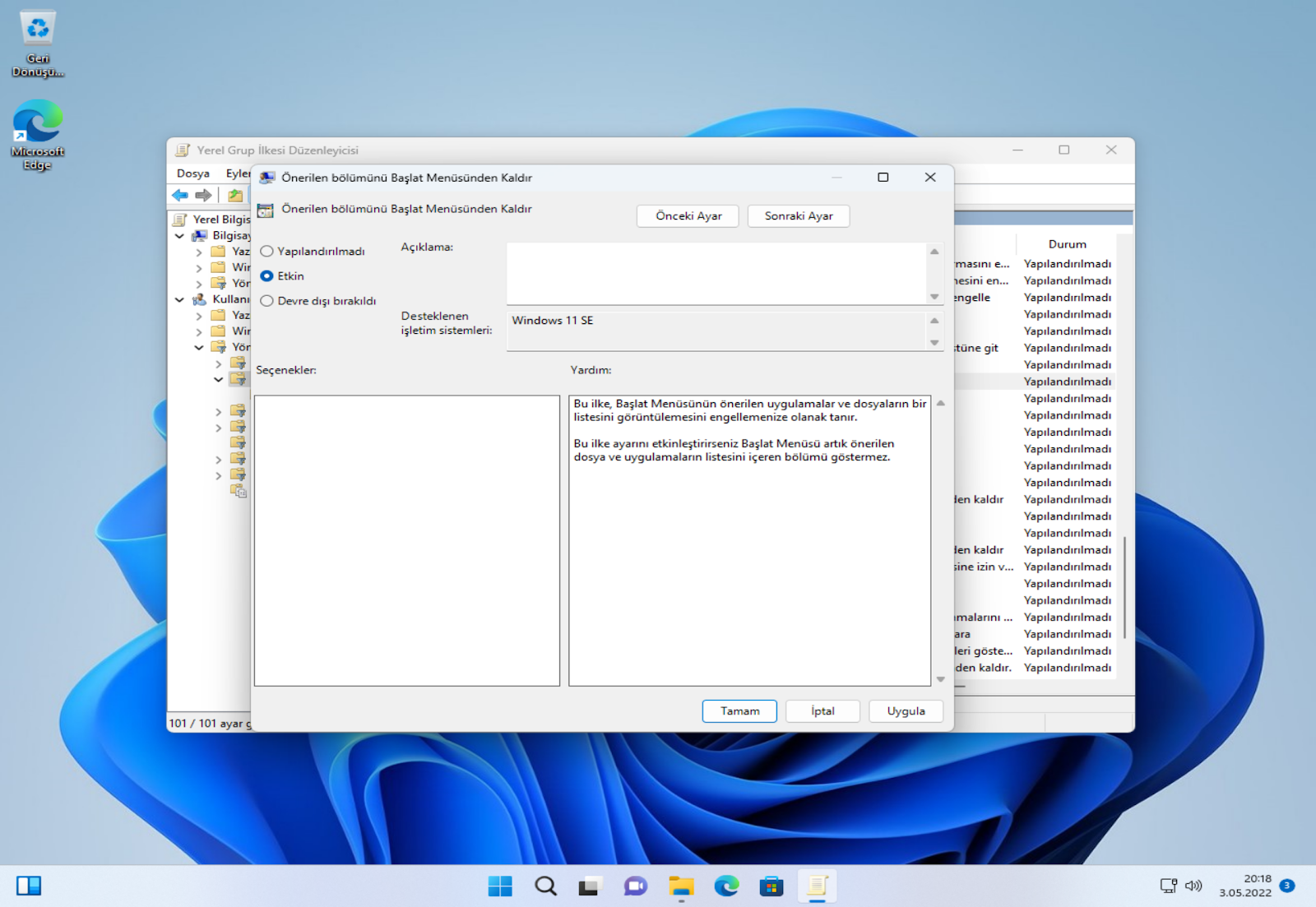
Task: Open the clock showing 20:18 3.05.2022
Action: [x=1244, y=886]
